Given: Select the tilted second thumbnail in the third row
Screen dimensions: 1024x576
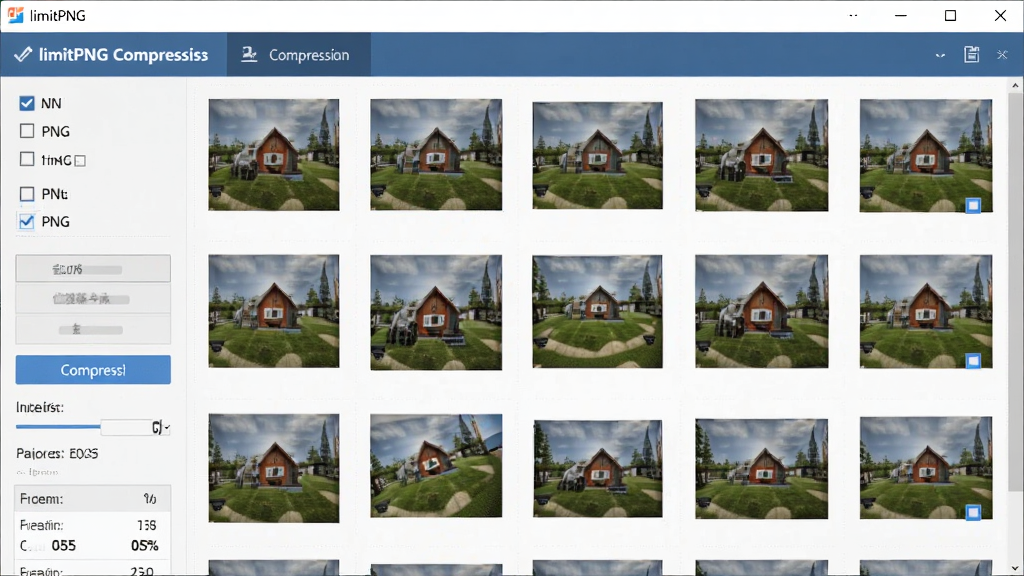Looking at the screenshot, I should [x=436, y=466].
